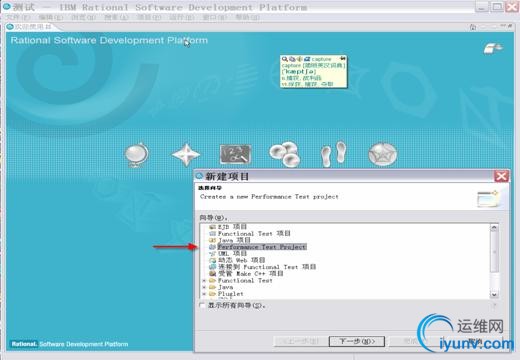
Task: Expand the Functional Test folder node
Action: coord(204,281)
